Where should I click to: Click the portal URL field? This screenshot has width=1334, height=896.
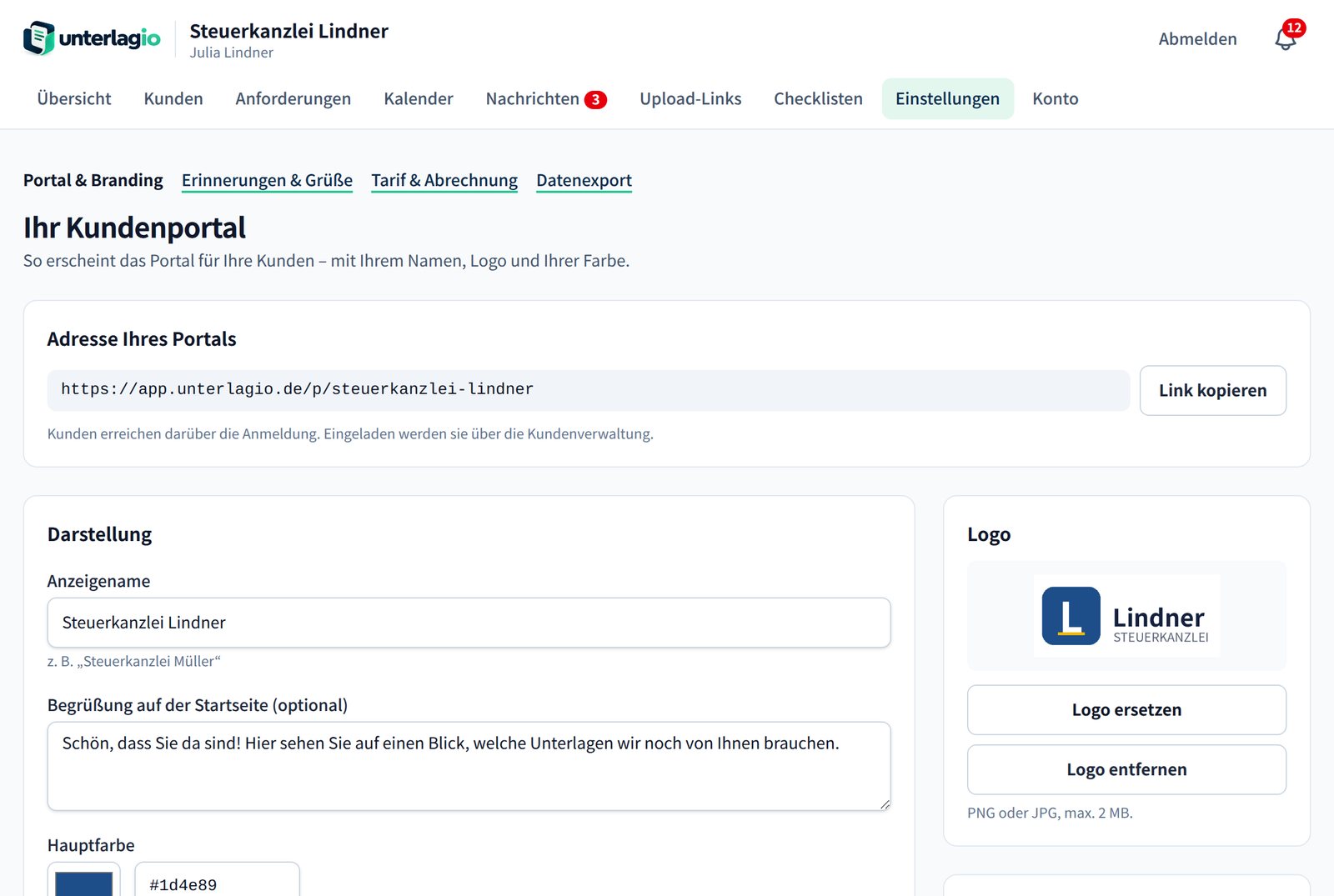click(589, 390)
